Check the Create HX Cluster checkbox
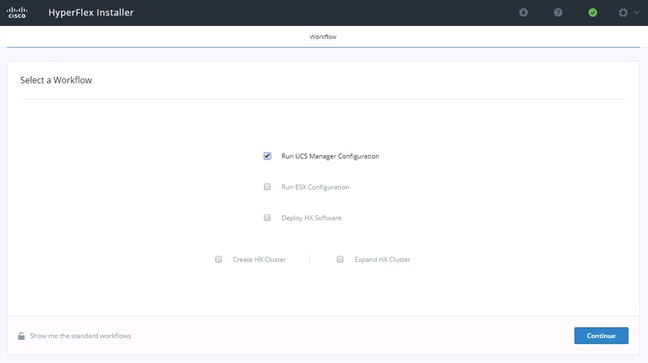The image size is (648, 363). [218, 259]
